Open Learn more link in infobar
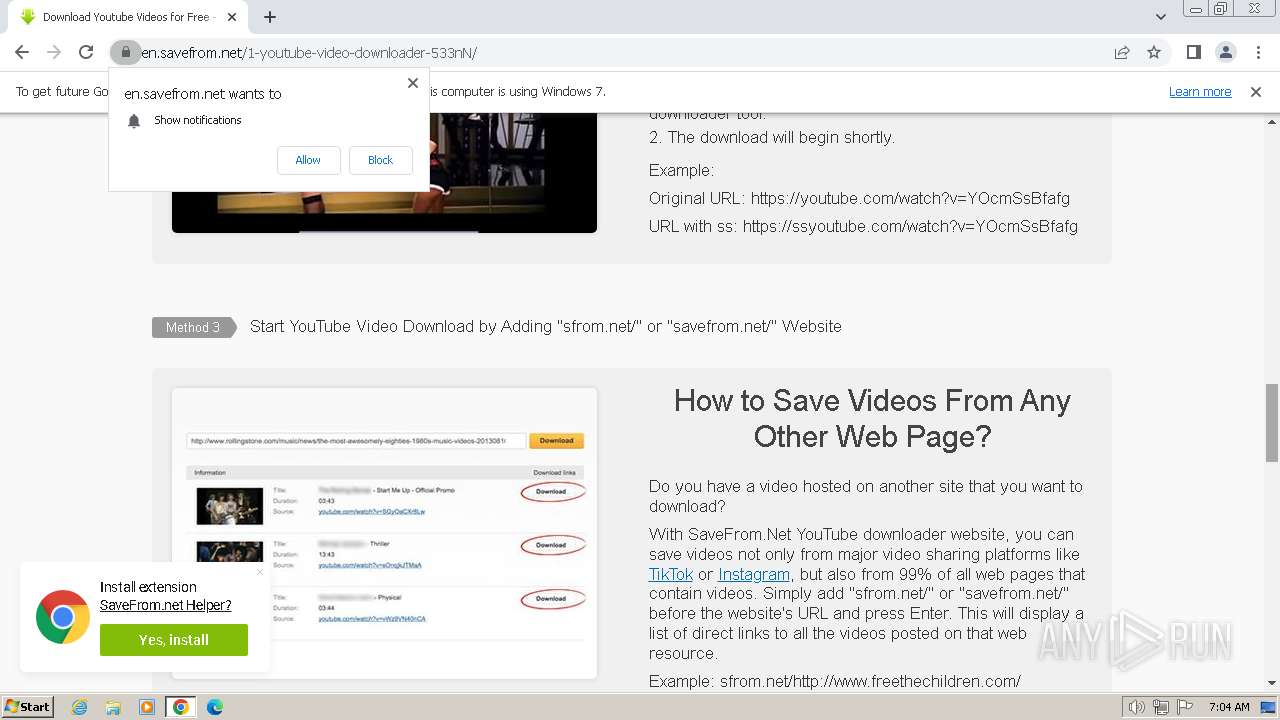 click(1200, 91)
